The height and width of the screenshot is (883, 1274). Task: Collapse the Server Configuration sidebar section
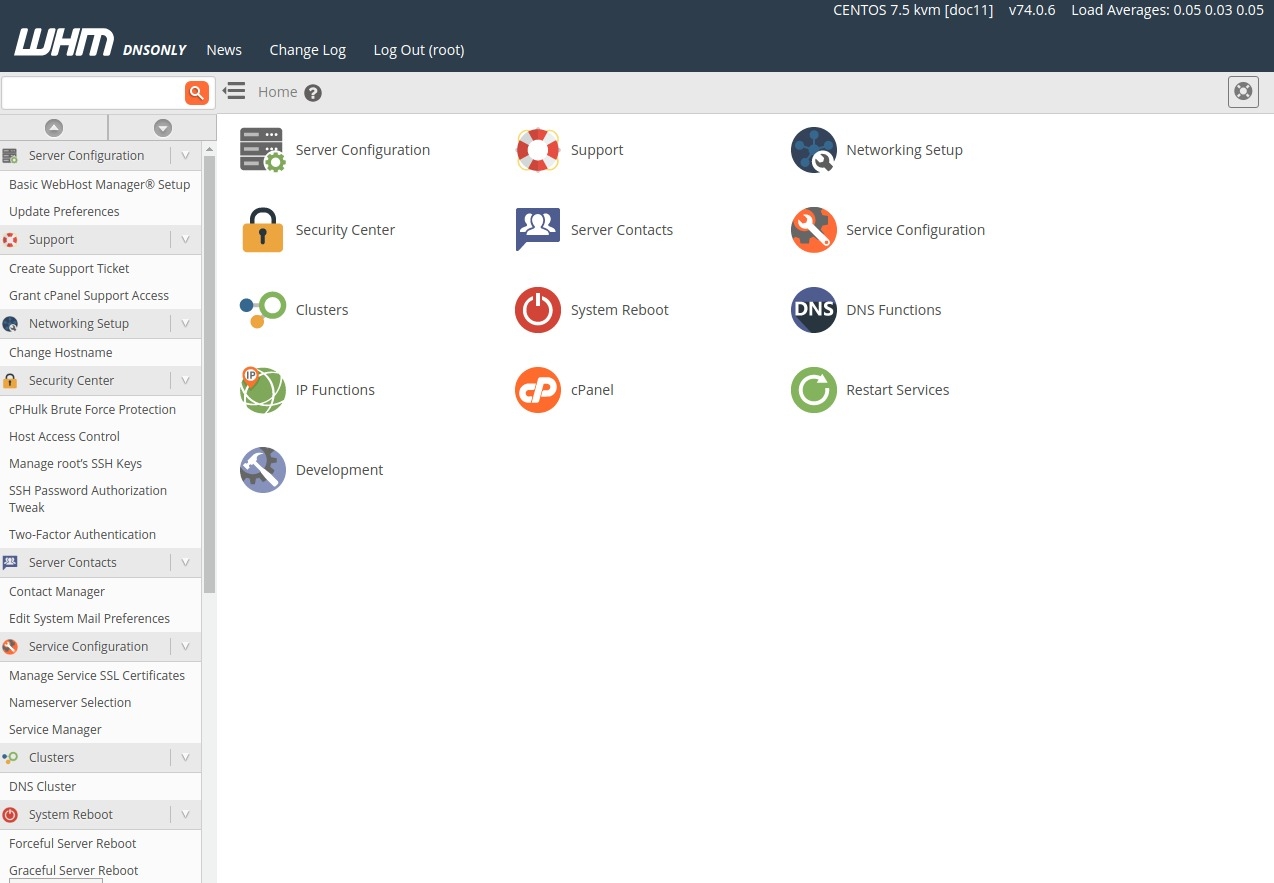coord(185,156)
